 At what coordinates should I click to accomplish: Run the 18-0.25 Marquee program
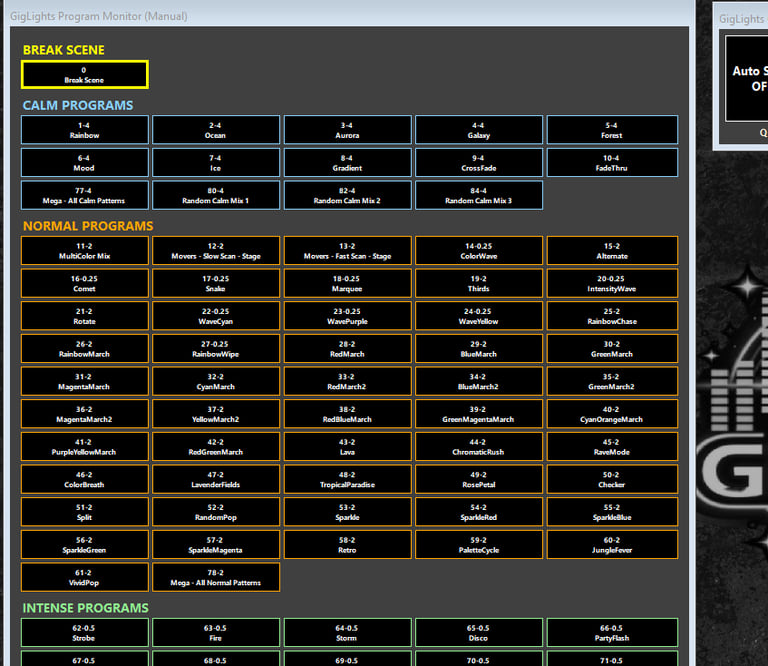click(x=347, y=284)
